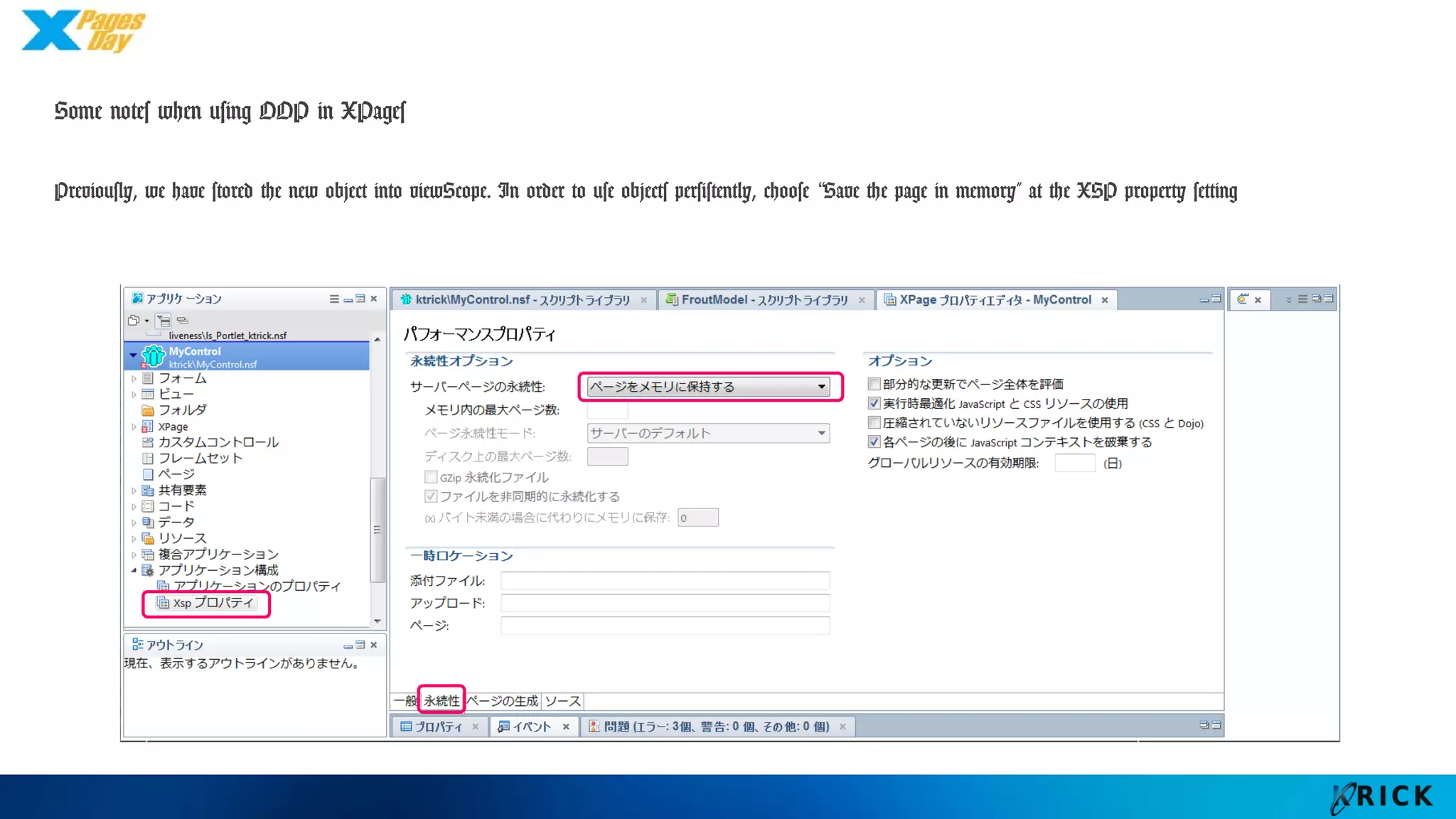Open the ページ永続性モード dropdown

pos(708,433)
